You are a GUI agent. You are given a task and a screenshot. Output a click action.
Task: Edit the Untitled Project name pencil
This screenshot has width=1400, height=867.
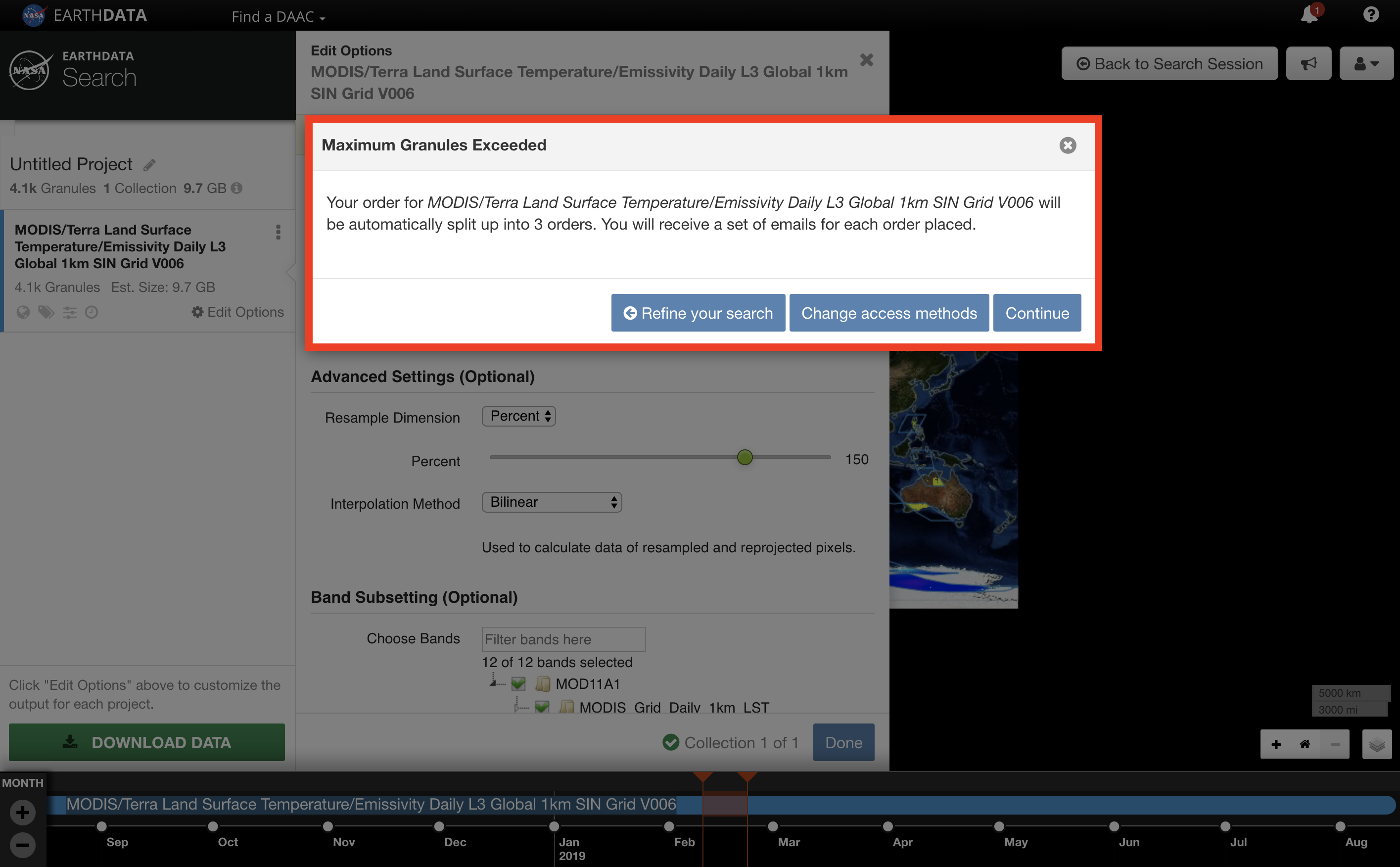149,165
